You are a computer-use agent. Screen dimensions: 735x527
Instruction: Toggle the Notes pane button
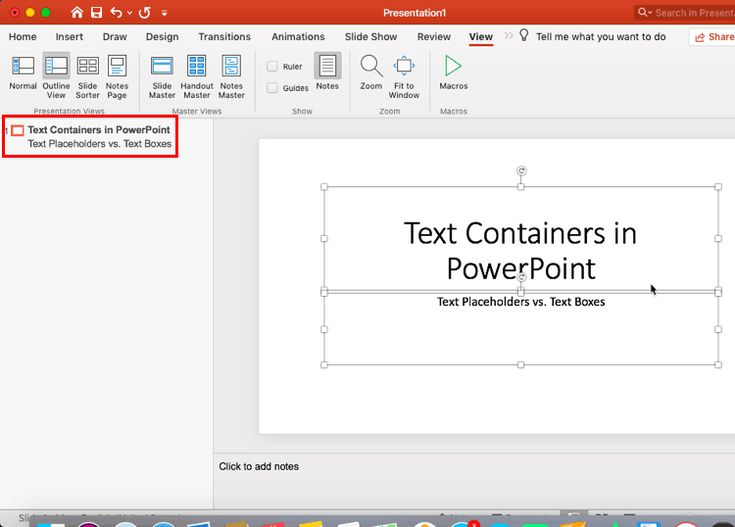point(327,72)
